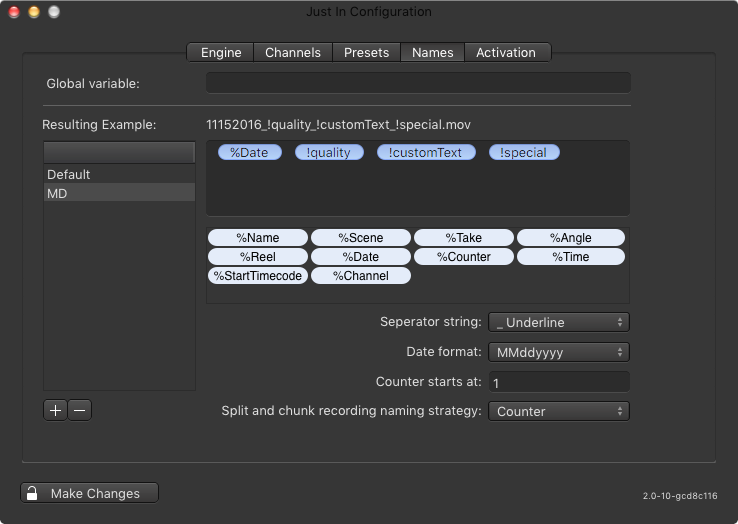Click the Make Changes button
This screenshot has height=524, width=738.
pos(89,493)
